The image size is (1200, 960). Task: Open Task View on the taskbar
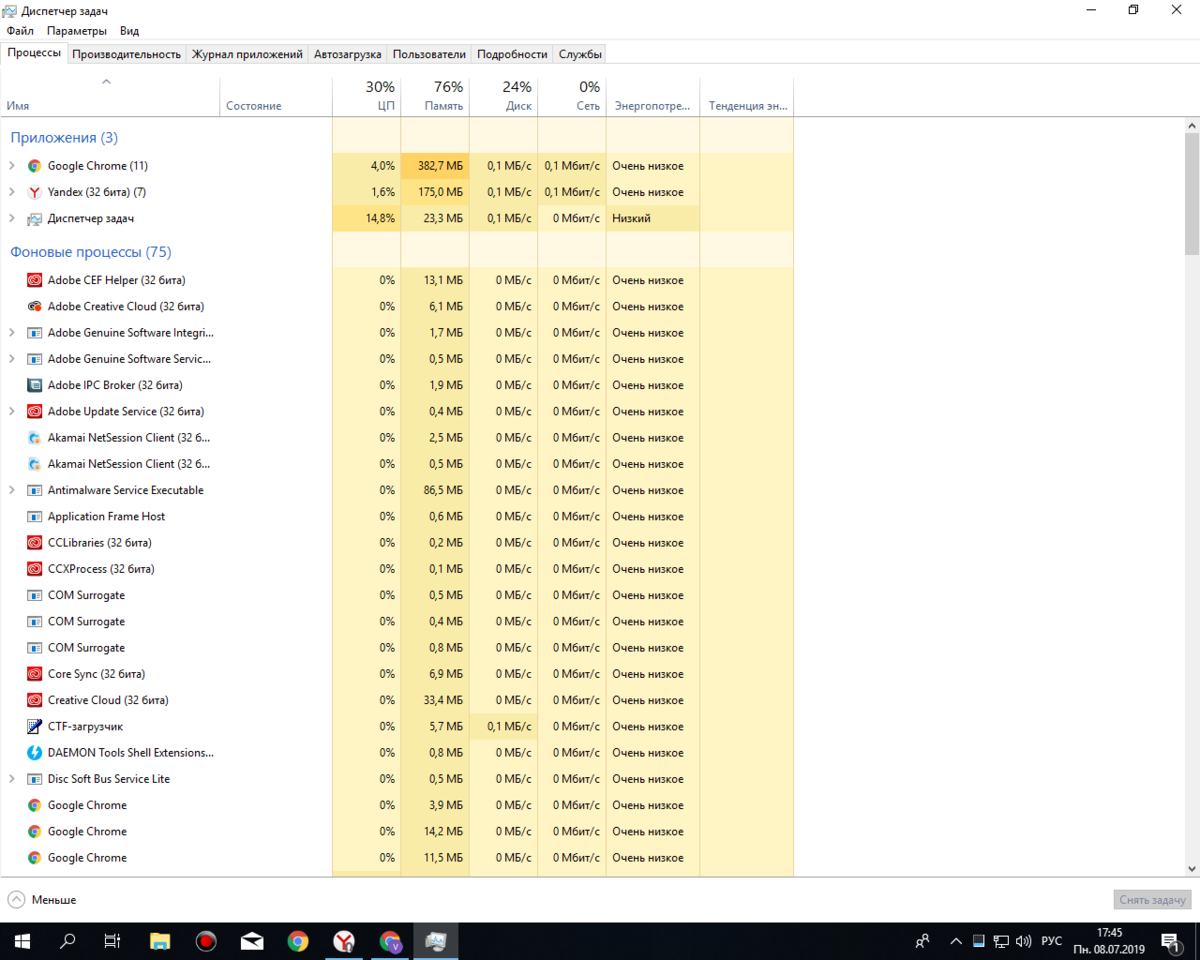click(x=113, y=941)
